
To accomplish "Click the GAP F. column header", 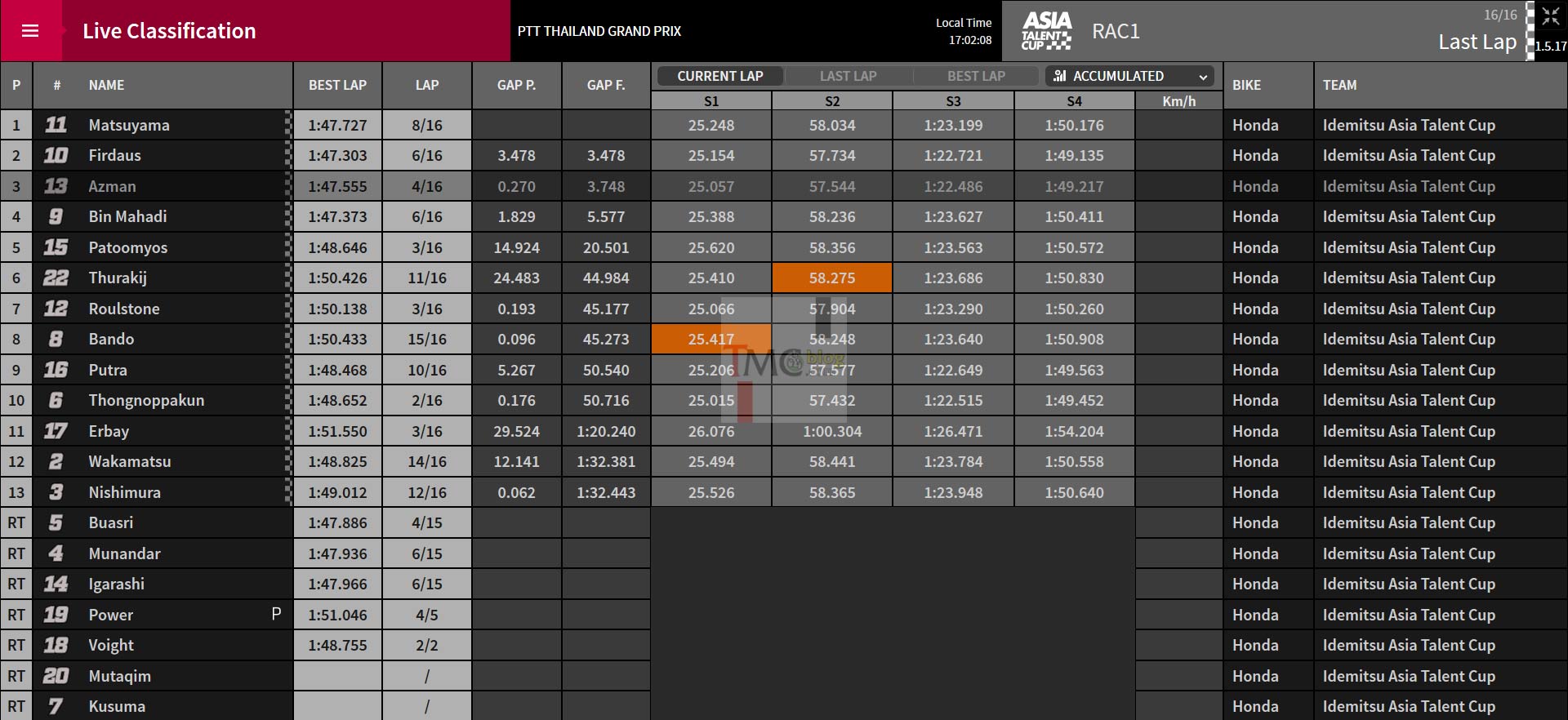I will [606, 85].
